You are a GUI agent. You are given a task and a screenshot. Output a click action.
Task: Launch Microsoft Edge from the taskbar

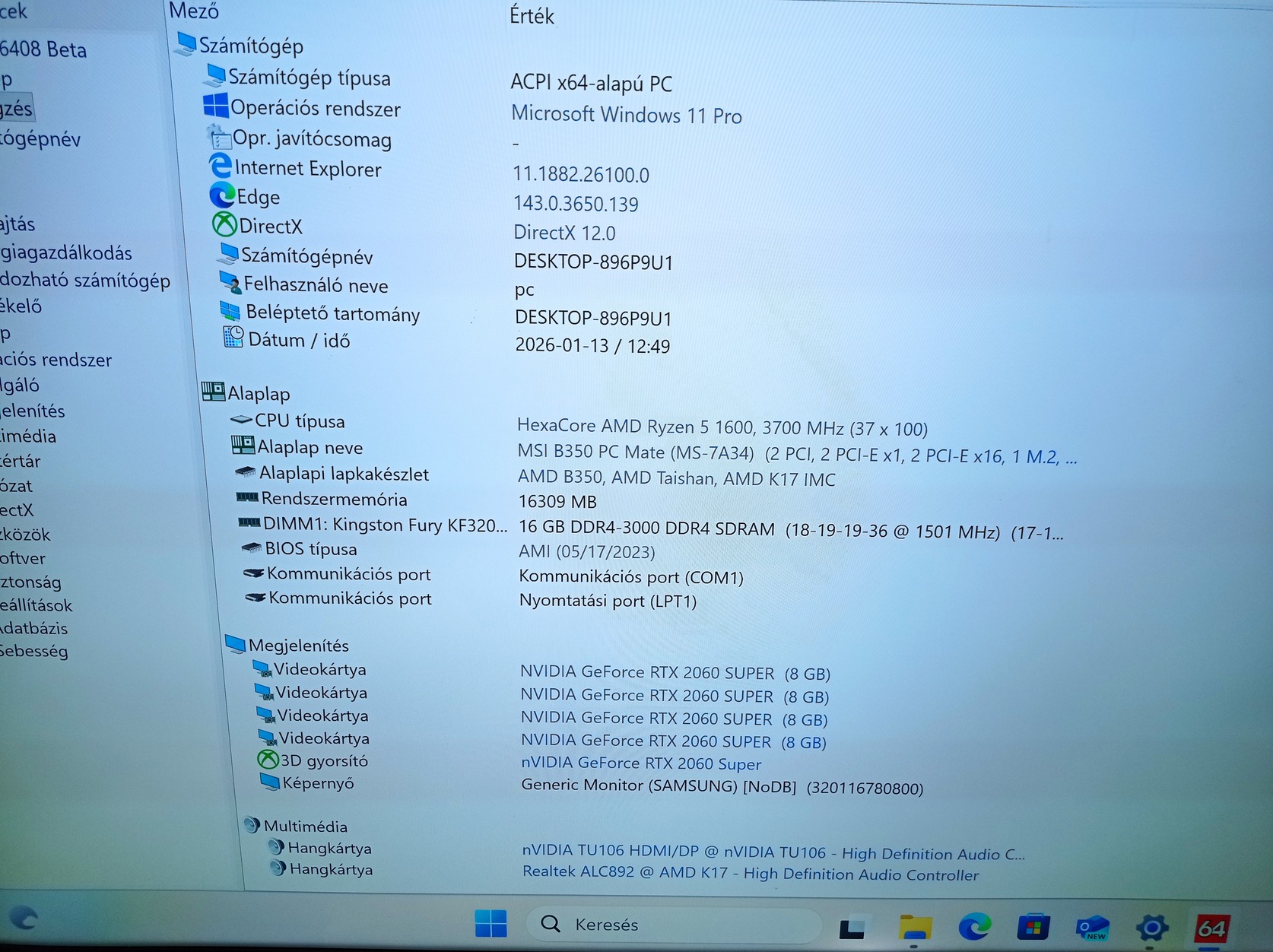973,927
